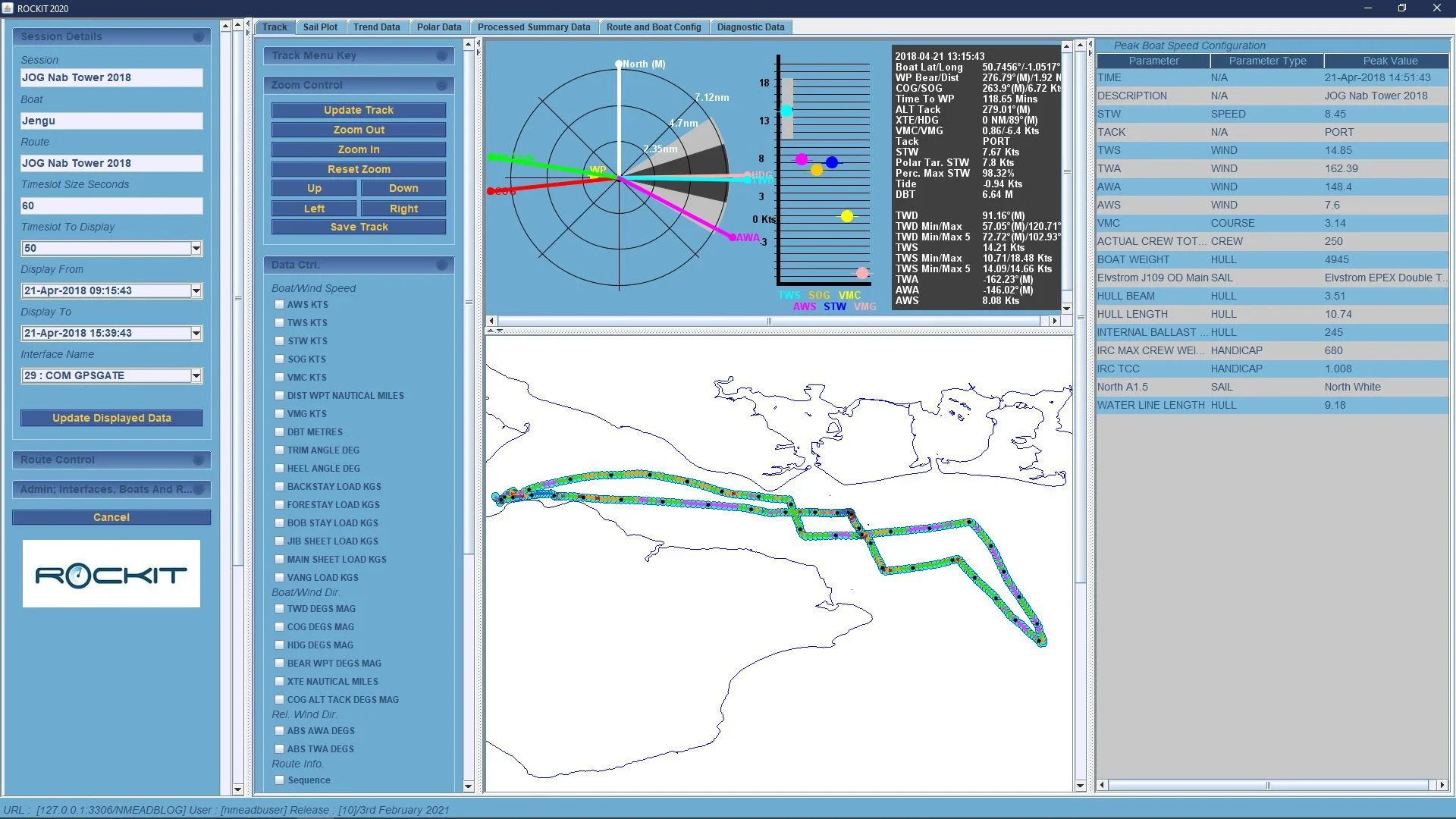Click the Timeslot Size Seconds input field
Viewport: 1456px width, 819px height.
[x=111, y=206]
